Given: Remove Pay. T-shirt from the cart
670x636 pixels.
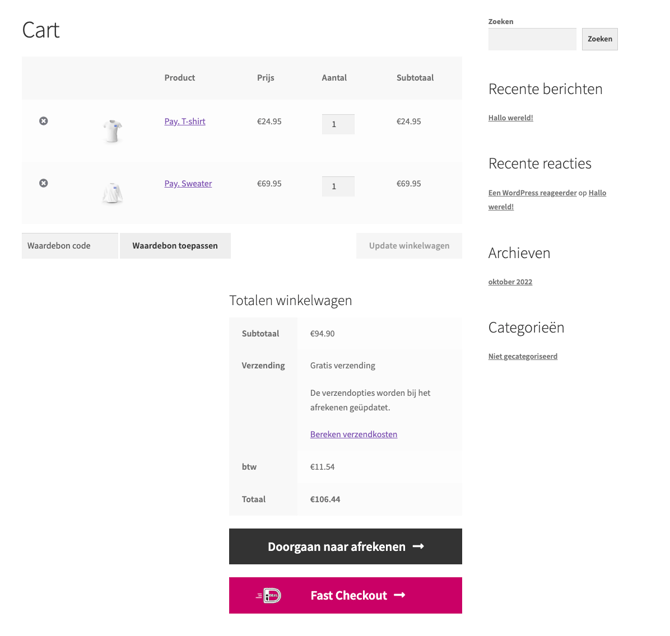Looking at the screenshot, I should coord(44,121).
